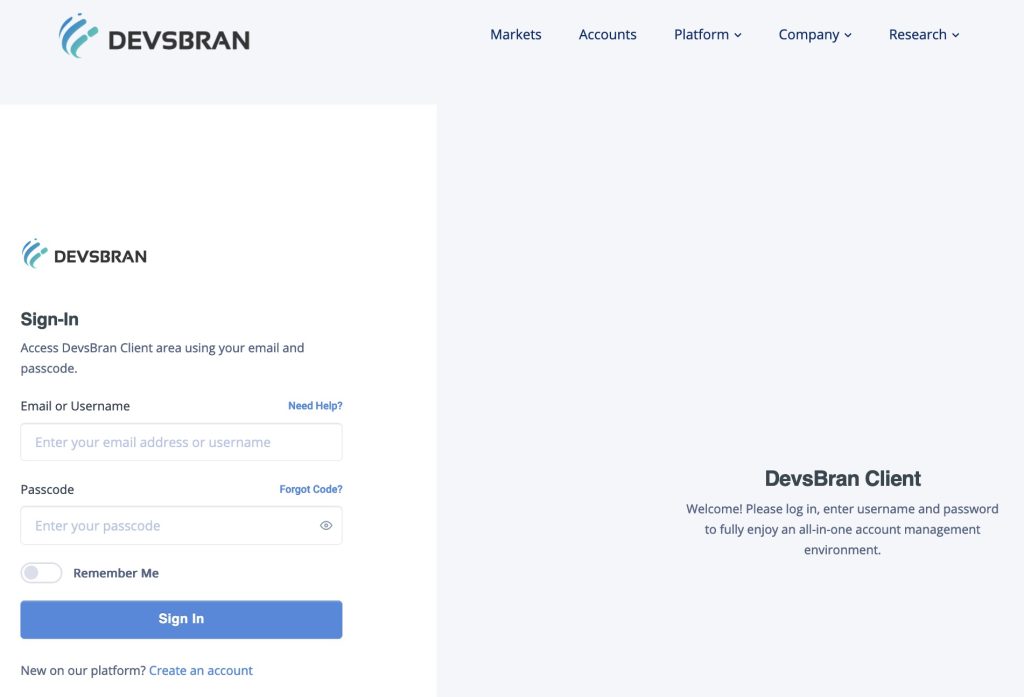The width and height of the screenshot is (1024, 697).
Task: Click the DEVSBRAN logo in the header
Action: point(154,36)
